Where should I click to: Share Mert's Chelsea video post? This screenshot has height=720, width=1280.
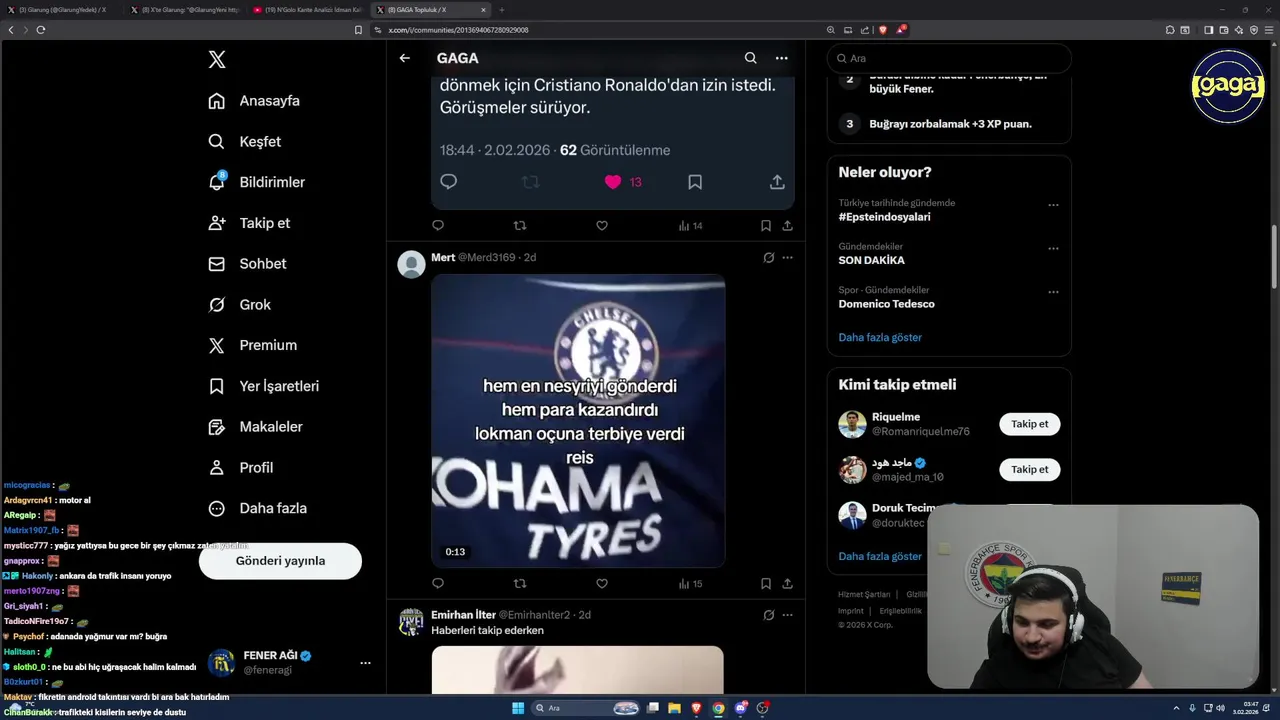788,584
